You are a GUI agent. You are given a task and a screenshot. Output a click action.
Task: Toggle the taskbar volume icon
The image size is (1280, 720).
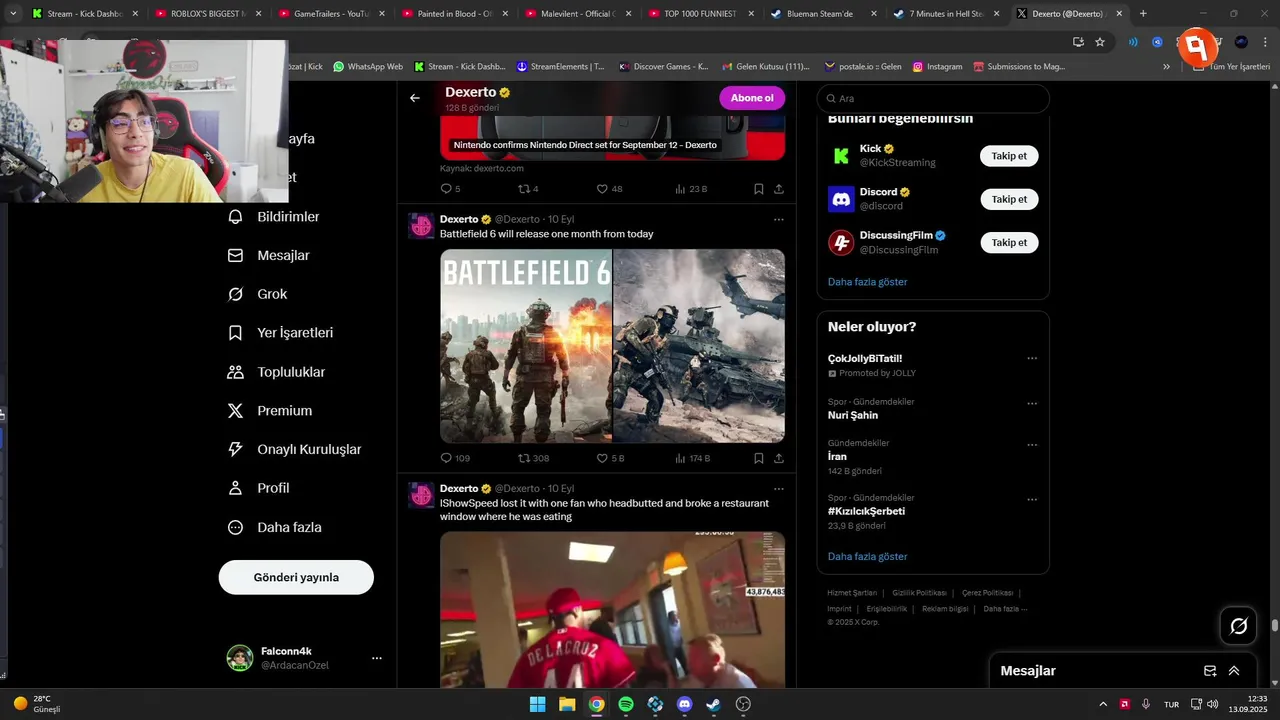click(x=1212, y=704)
